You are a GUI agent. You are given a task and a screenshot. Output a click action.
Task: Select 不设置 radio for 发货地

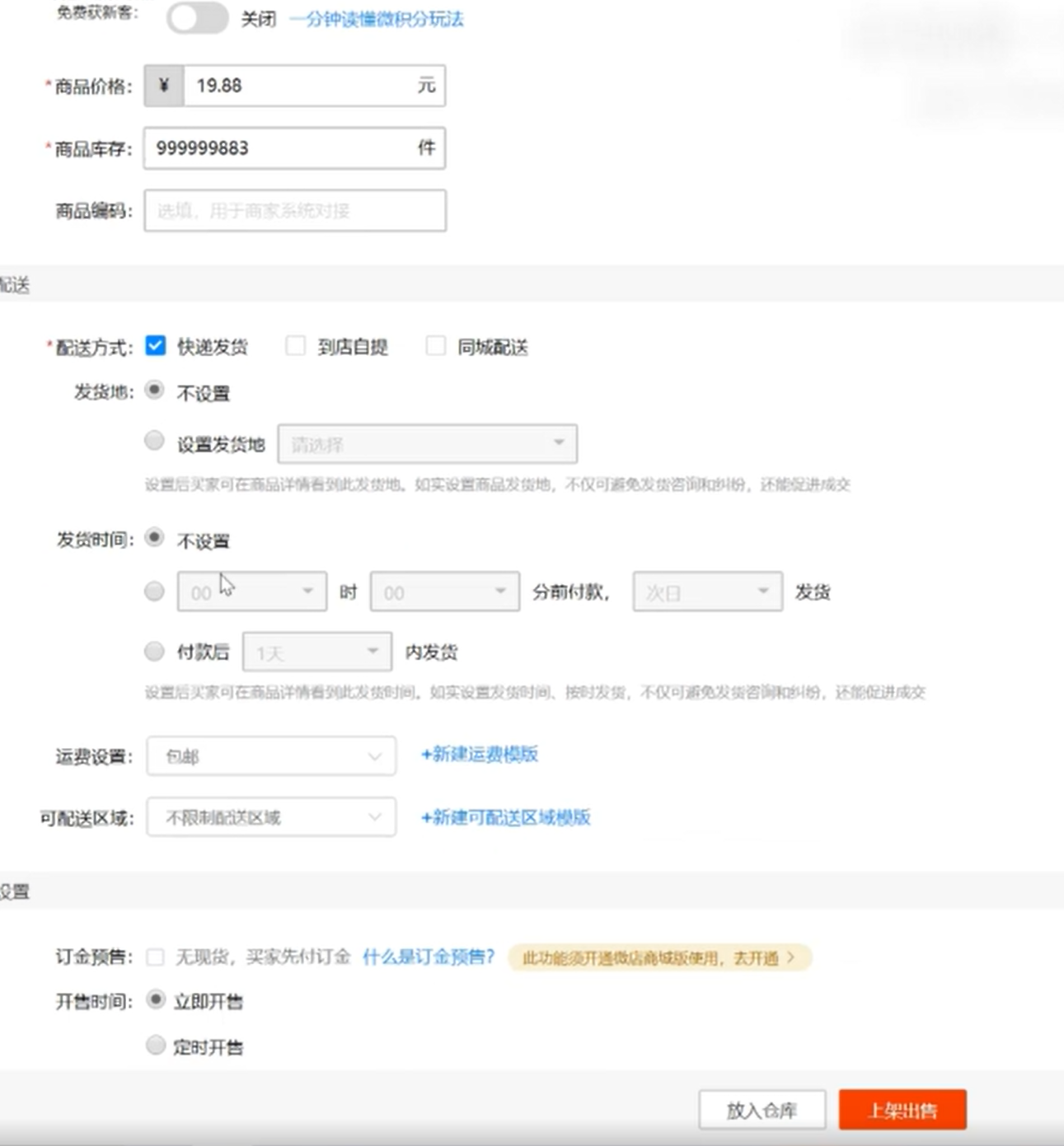tap(154, 390)
